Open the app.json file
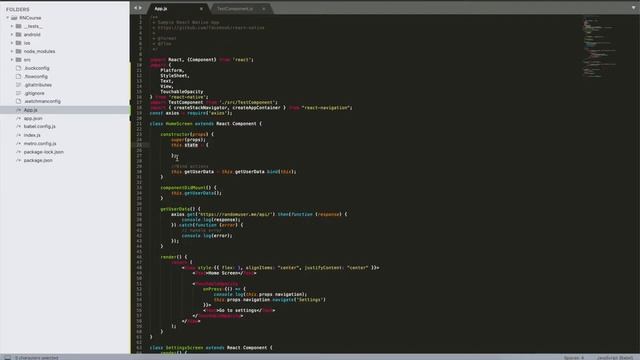The image size is (640, 360). tap(33, 118)
